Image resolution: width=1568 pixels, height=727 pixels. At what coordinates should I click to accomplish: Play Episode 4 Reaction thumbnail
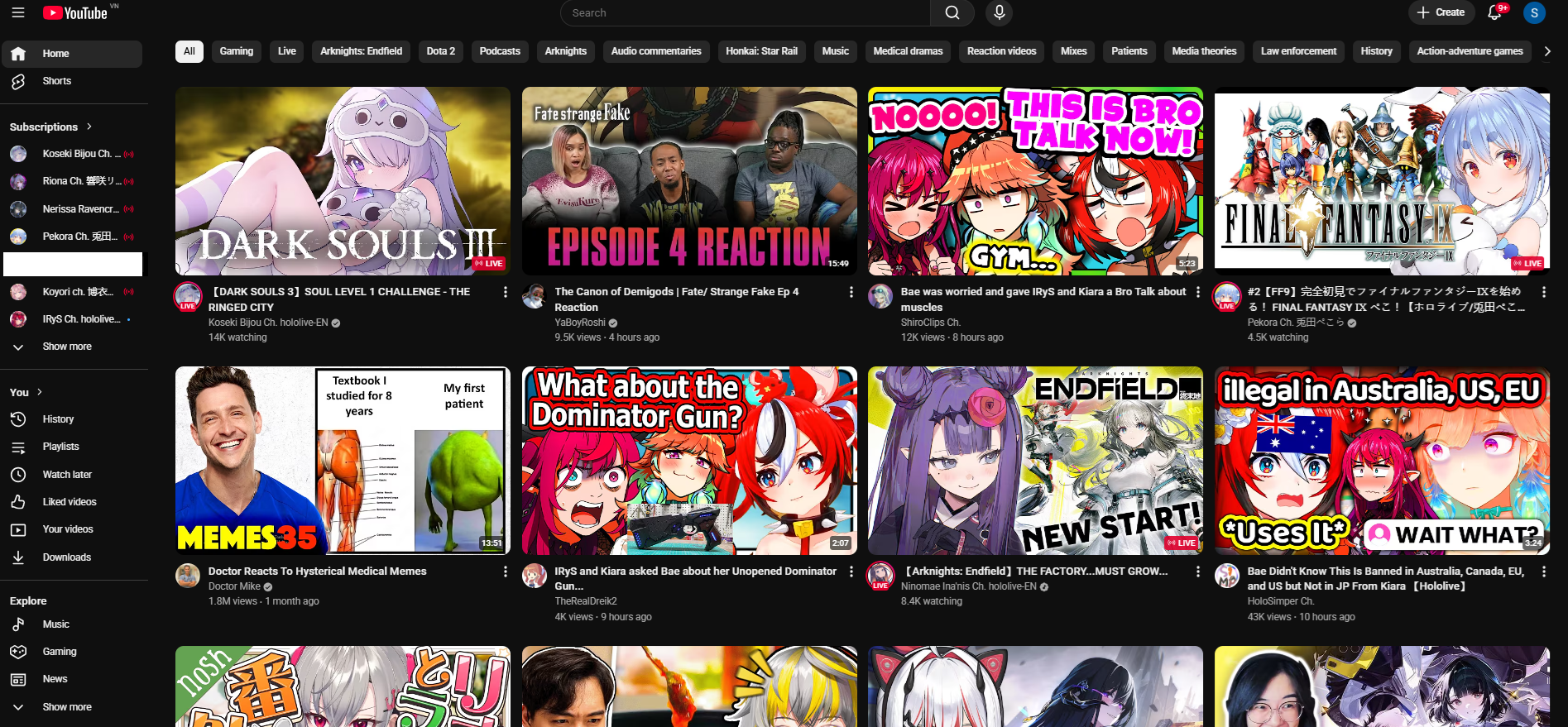pyautogui.click(x=689, y=181)
